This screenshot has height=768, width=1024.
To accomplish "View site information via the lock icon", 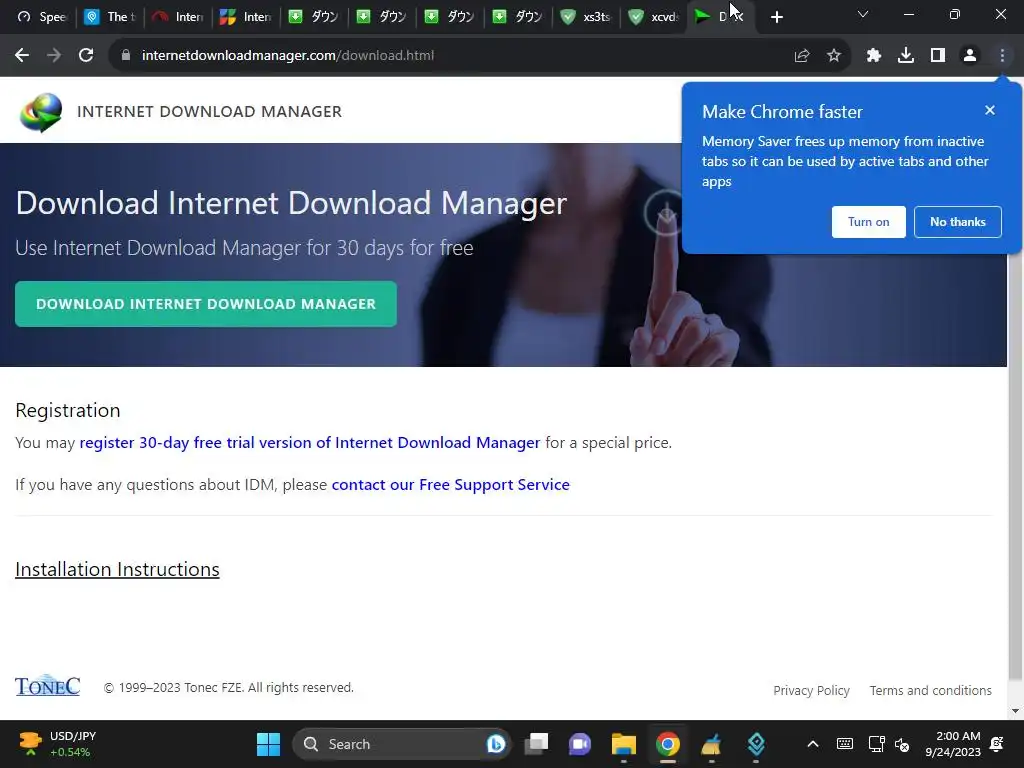I will 125,56.
